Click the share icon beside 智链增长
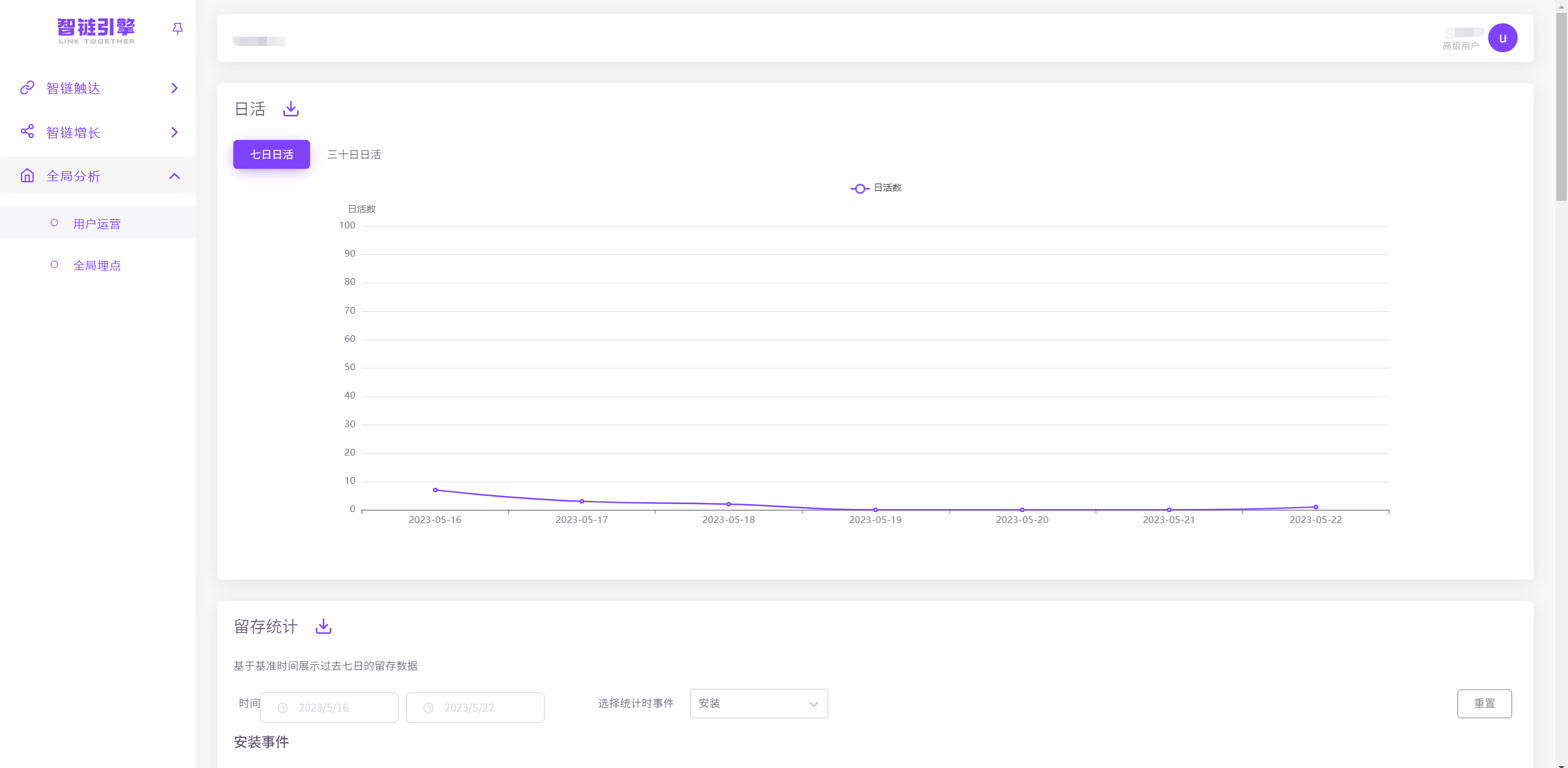The width and height of the screenshot is (1568, 768). pos(27,131)
